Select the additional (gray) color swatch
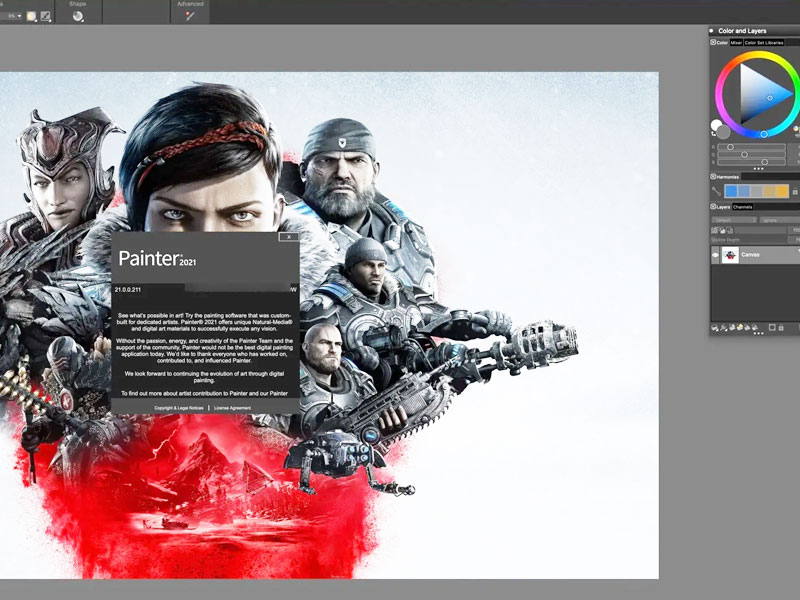This screenshot has width=800, height=600. point(723,132)
